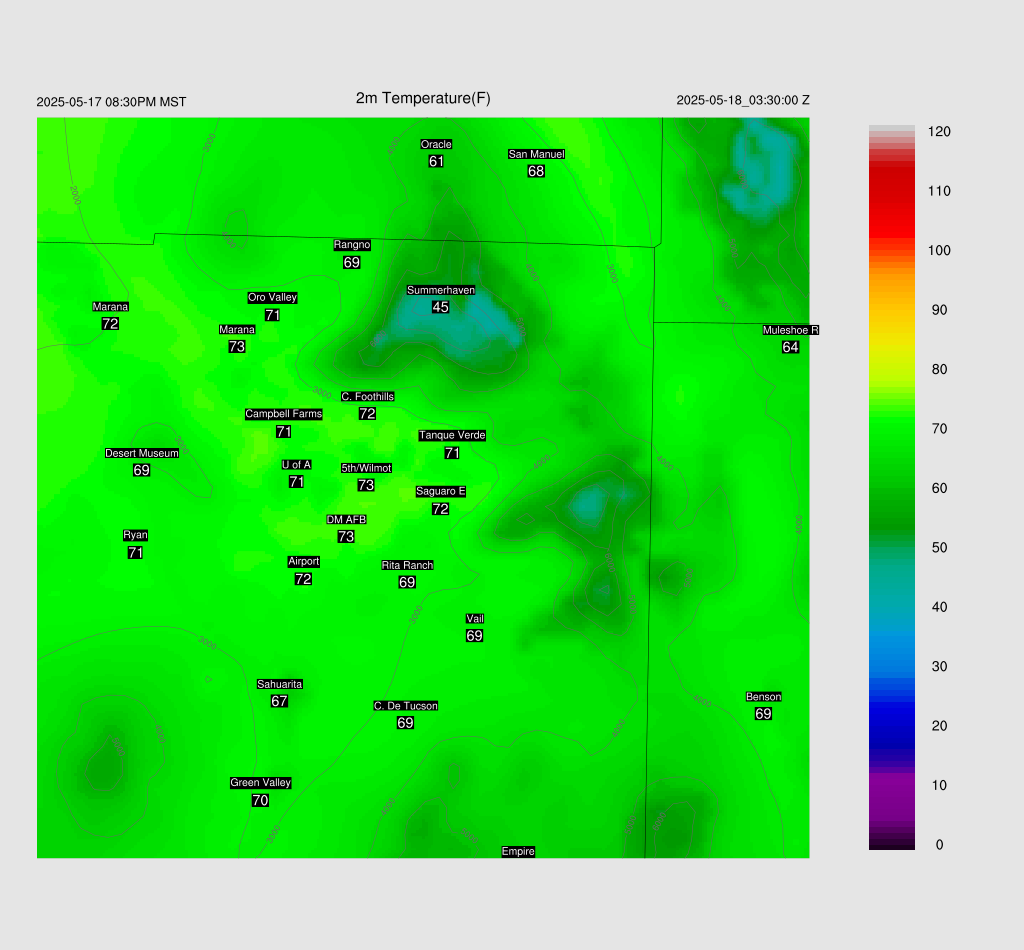The width and height of the screenshot is (1024, 950).
Task: Select the Vail station label
Action: (475, 619)
